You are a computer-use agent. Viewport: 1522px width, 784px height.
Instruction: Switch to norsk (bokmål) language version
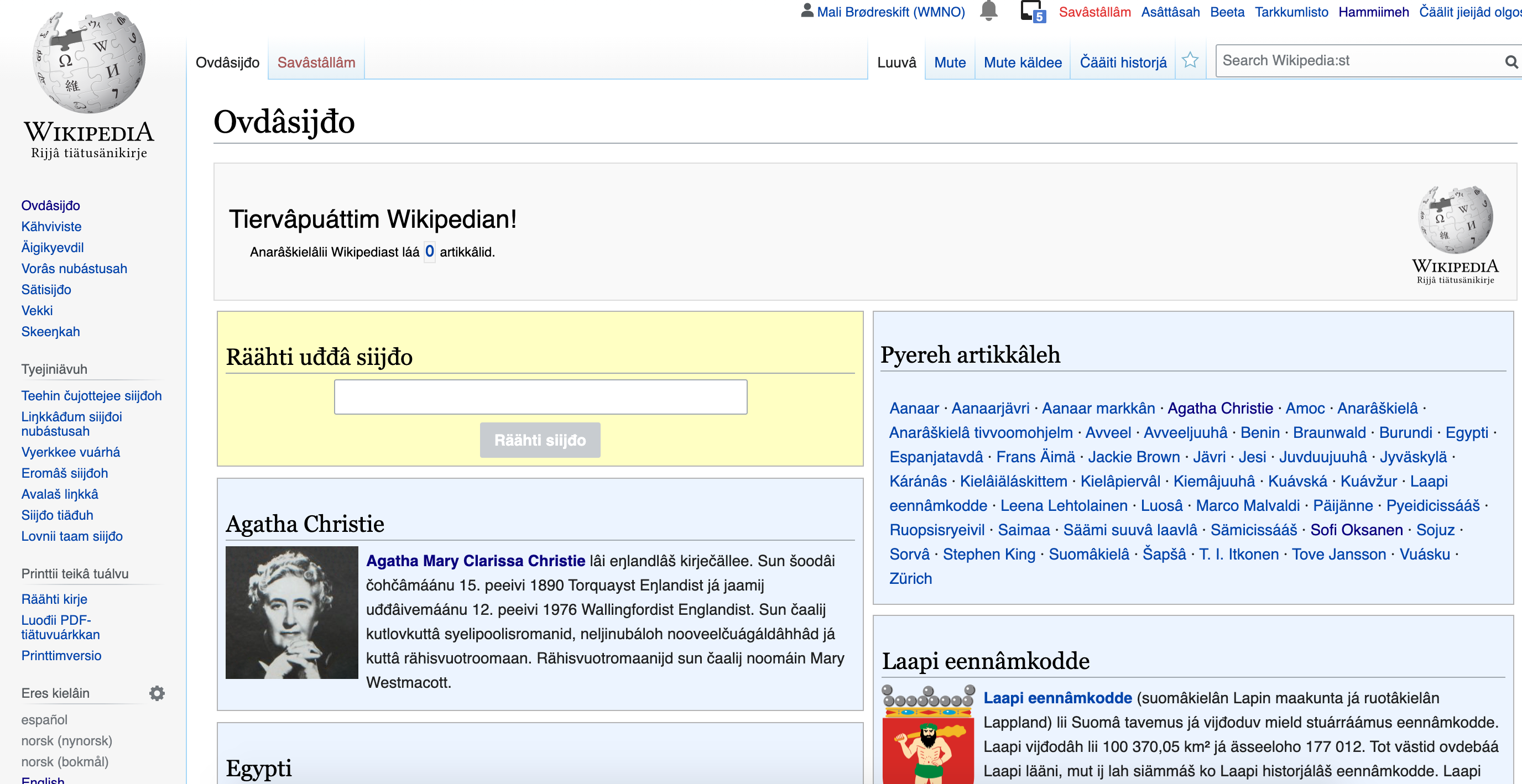click(65, 762)
